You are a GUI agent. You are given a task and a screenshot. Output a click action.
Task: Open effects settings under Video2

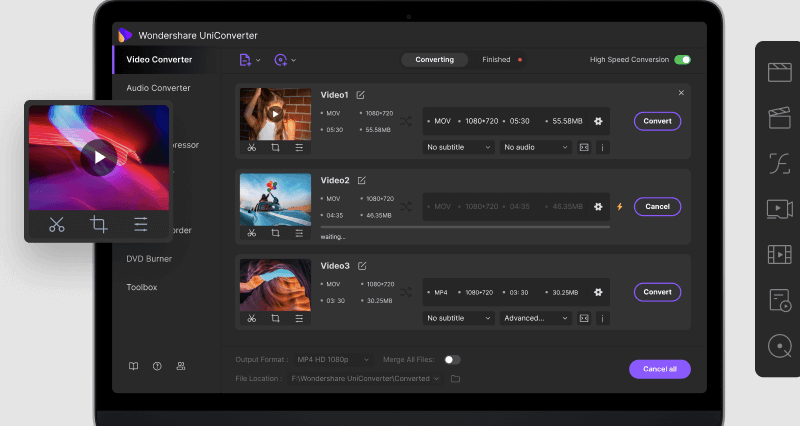[299, 233]
